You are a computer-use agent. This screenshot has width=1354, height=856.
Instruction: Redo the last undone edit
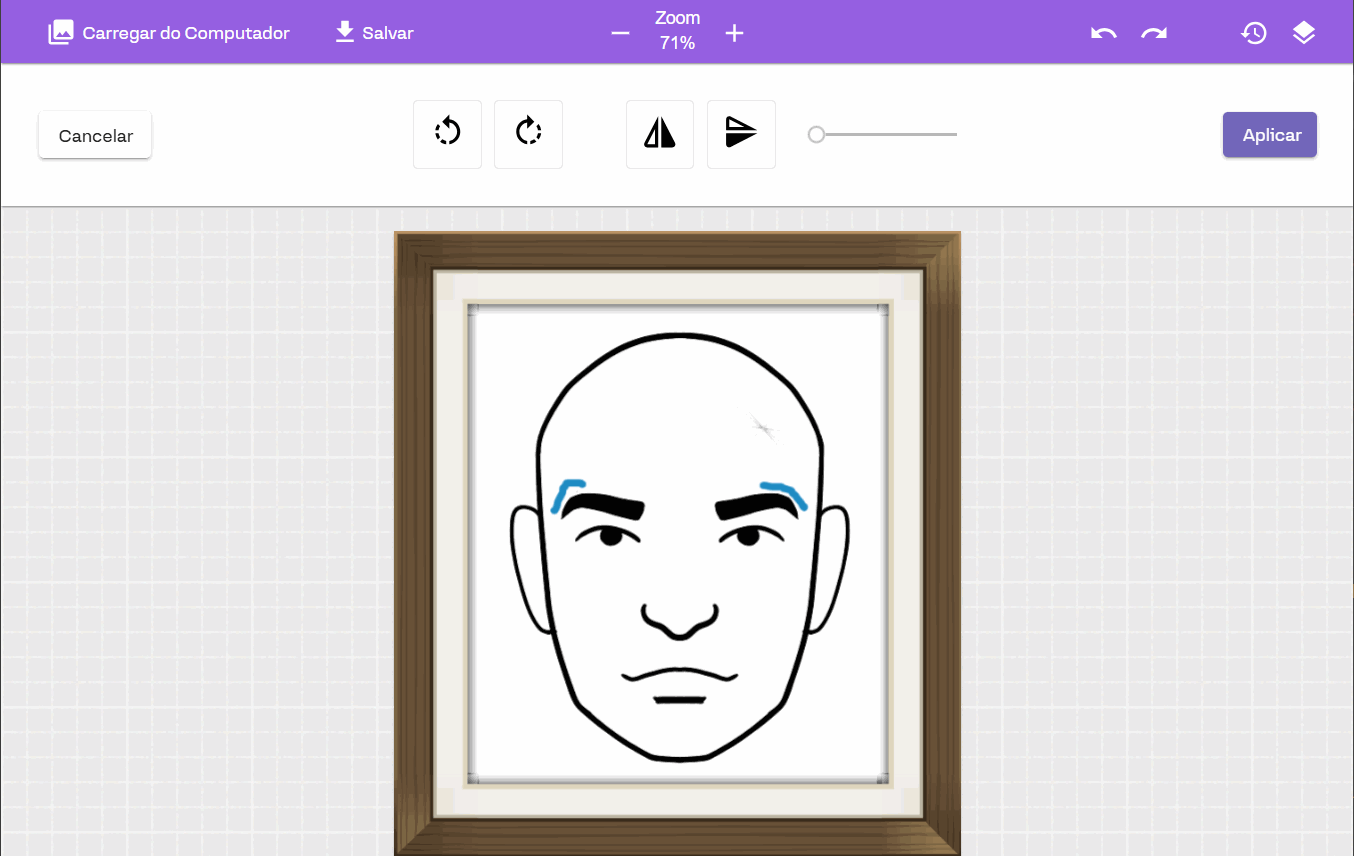point(1154,33)
